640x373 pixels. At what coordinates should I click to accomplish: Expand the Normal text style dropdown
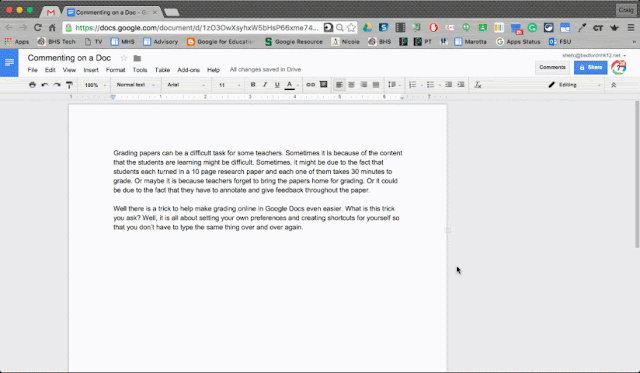click(135, 84)
